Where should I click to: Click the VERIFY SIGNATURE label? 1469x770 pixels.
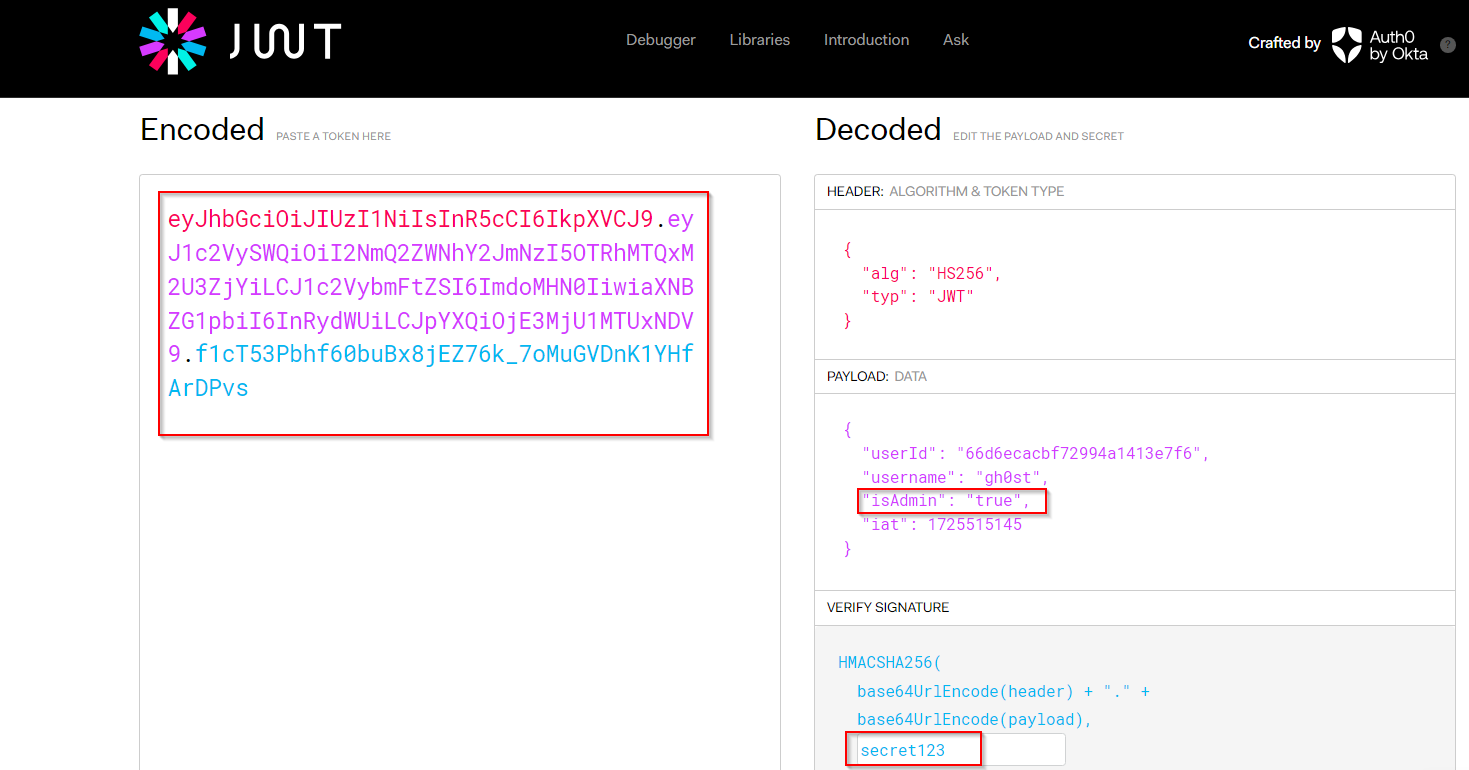(888, 607)
